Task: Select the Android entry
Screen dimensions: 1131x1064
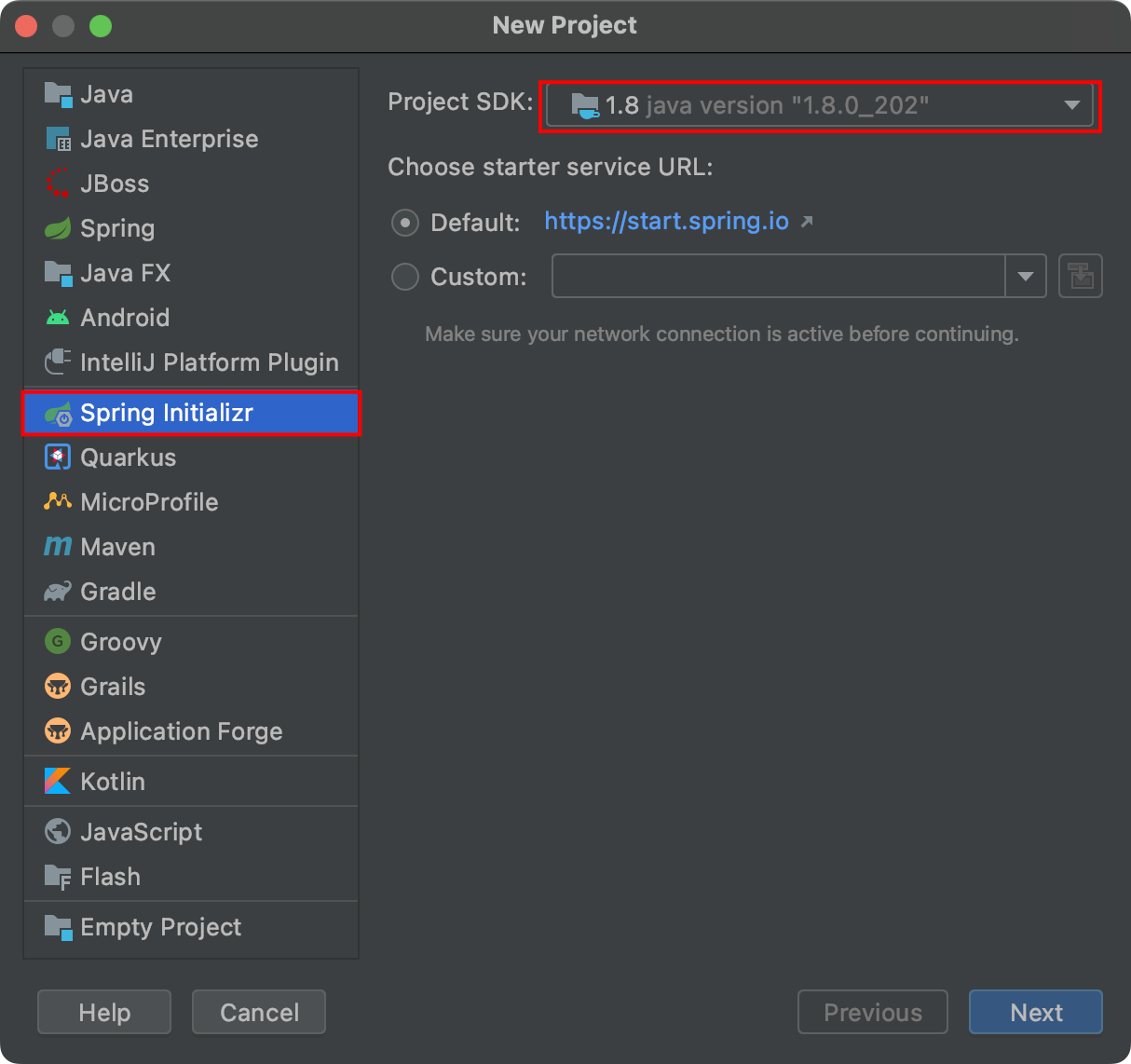Action: pos(191,318)
